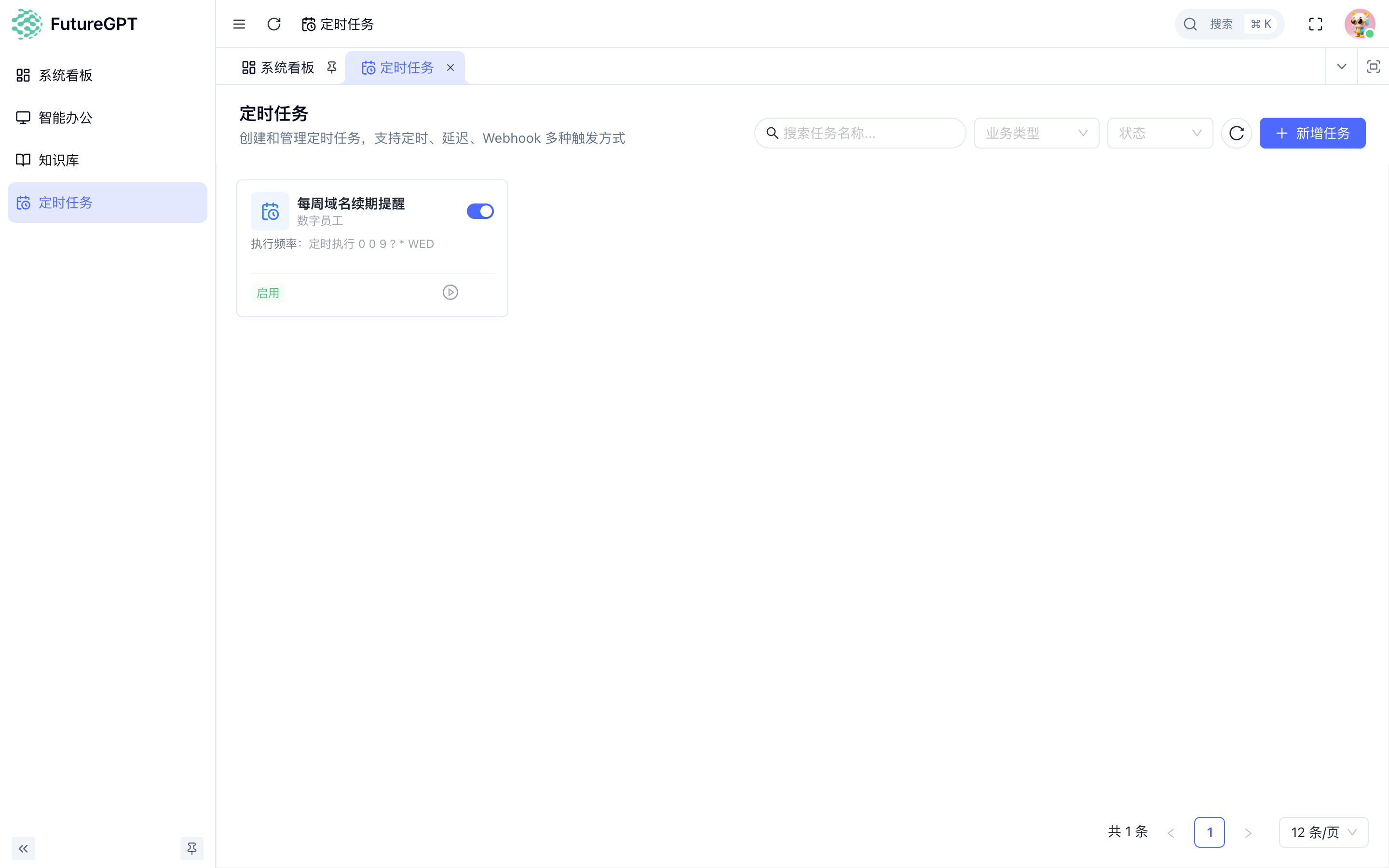Click the 数字员工 label on the card
This screenshot has width=1389, height=868.
point(320,220)
